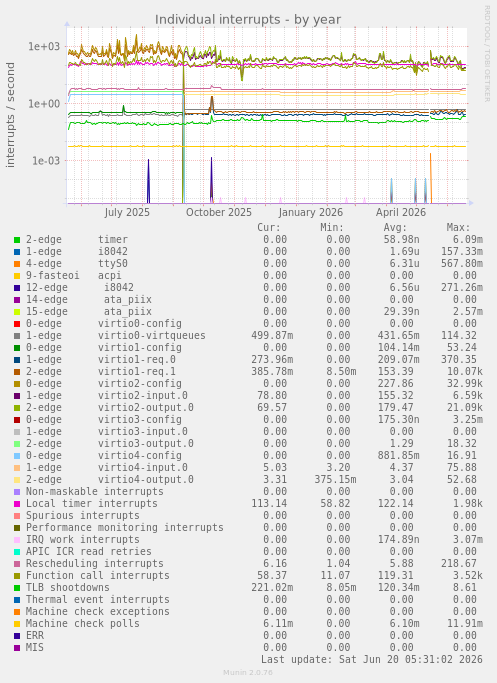Screen dimensions: 497x683
Task: Click the April 2026 axis label
Action: (x=401, y=213)
